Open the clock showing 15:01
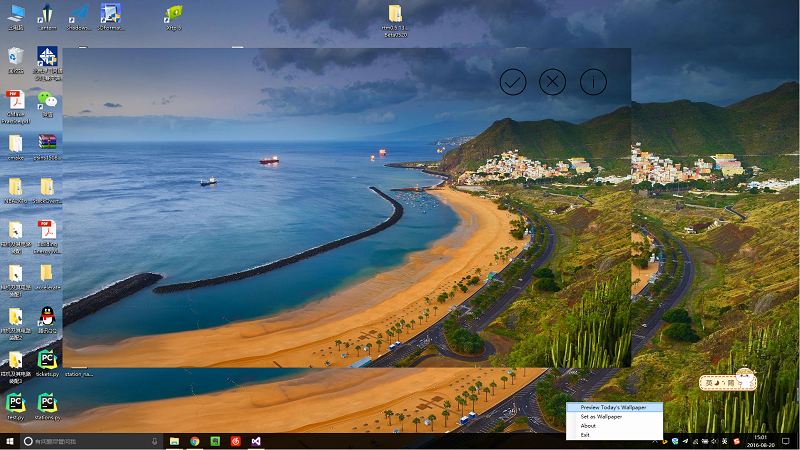Viewport: 800px width, 450px height. 760,441
